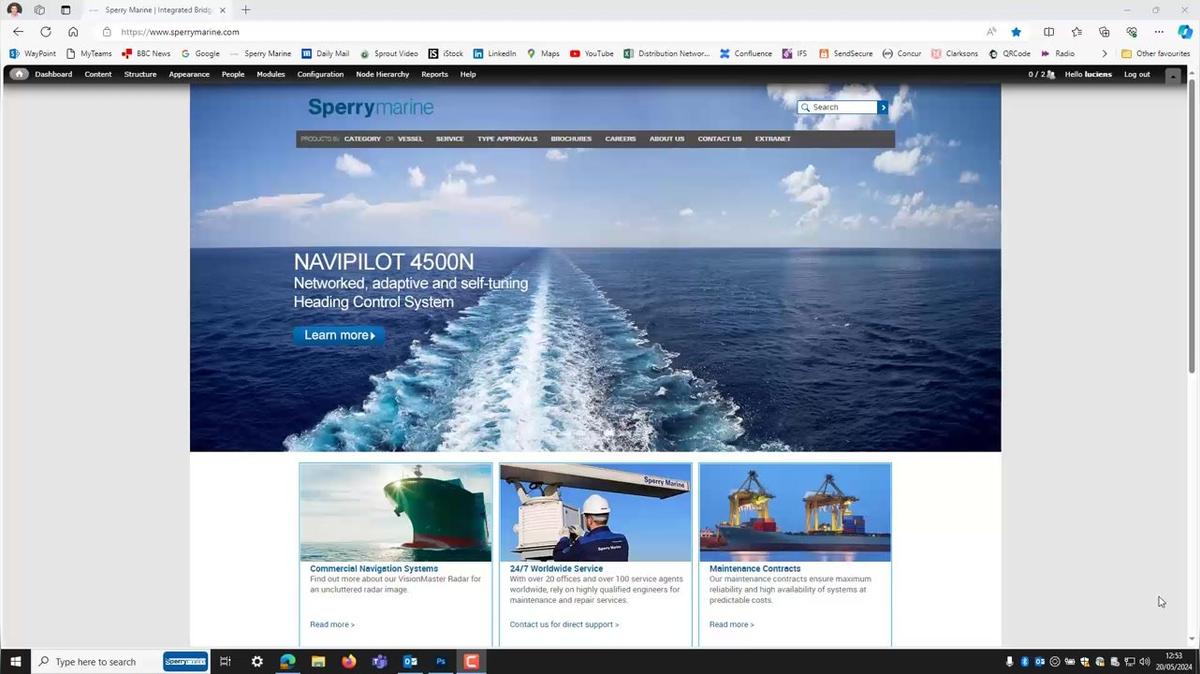This screenshot has width=1200, height=674.
Task: Browse products by VESSEL
Action: pos(410,139)
